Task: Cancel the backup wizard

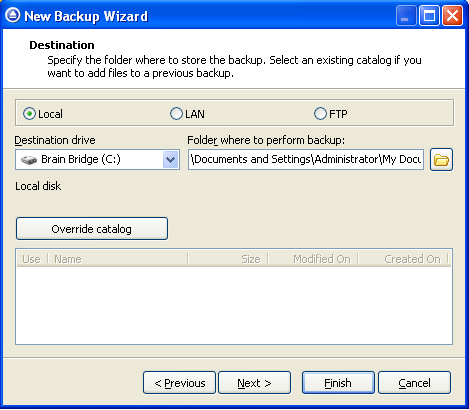Action: click(x=414, y=383)
